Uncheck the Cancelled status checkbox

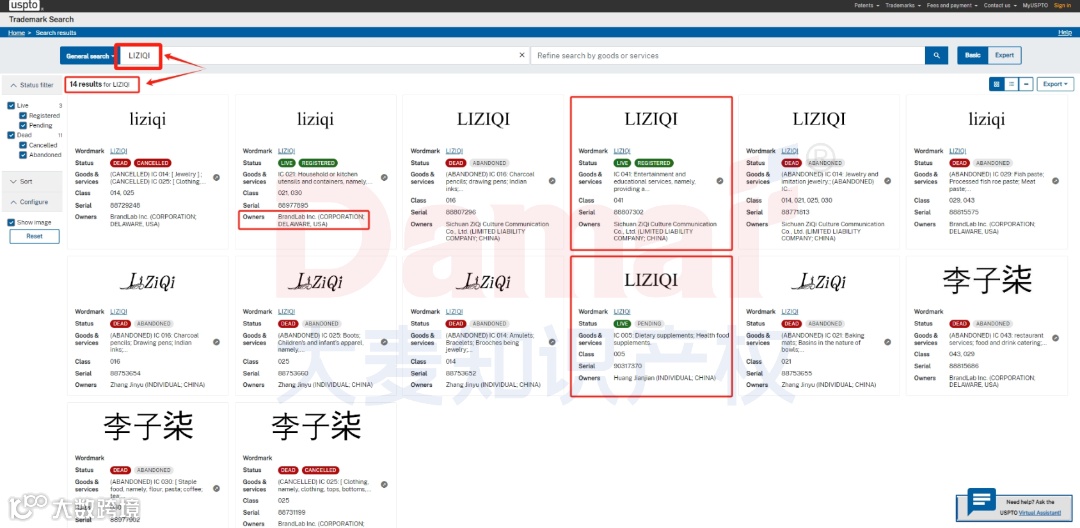click(x=23, y=145)
